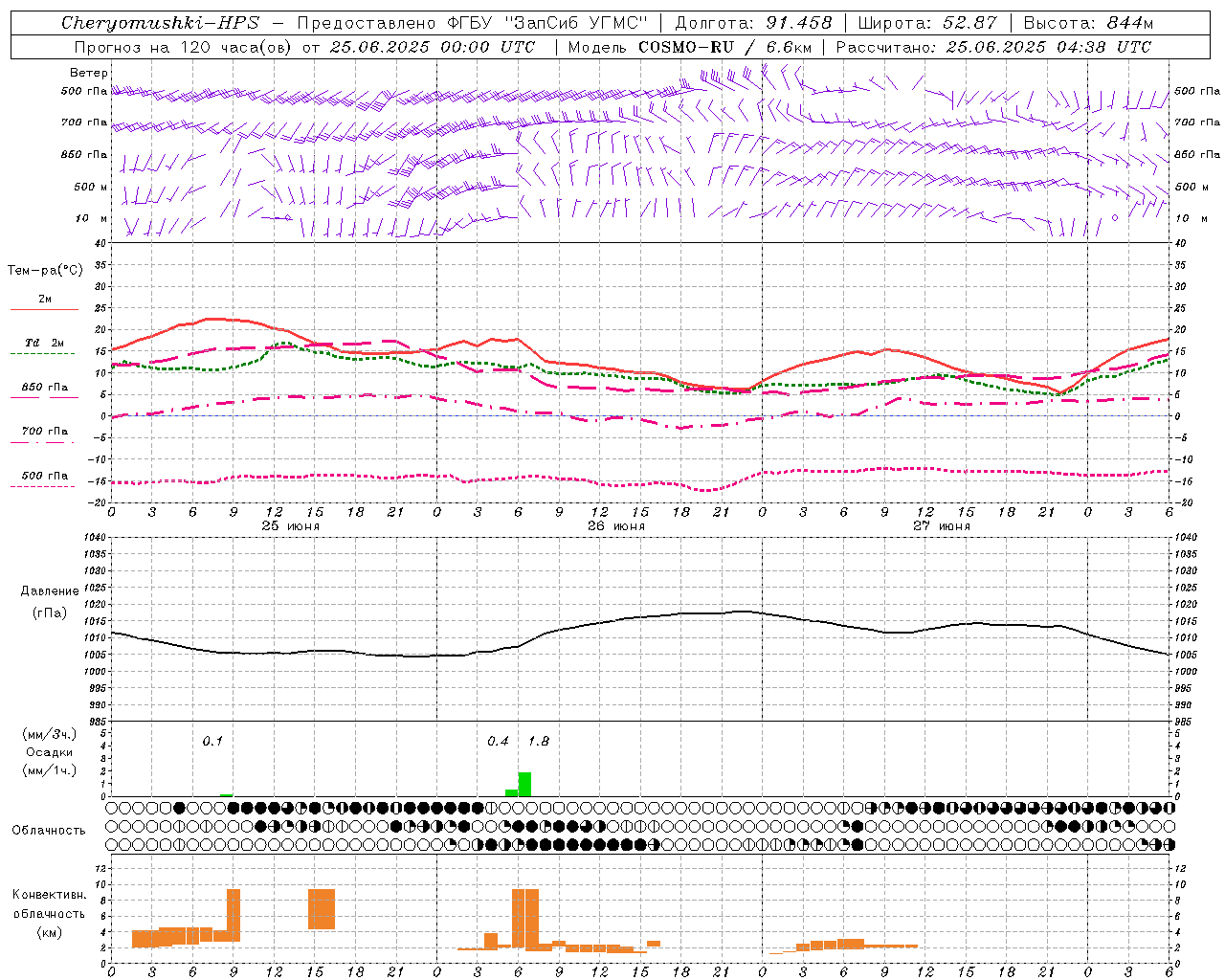Click the Рассчитано: 25.06.2025 04:38 UTC timestamp
1225x980 pixels.
click(x=993, y=47)
